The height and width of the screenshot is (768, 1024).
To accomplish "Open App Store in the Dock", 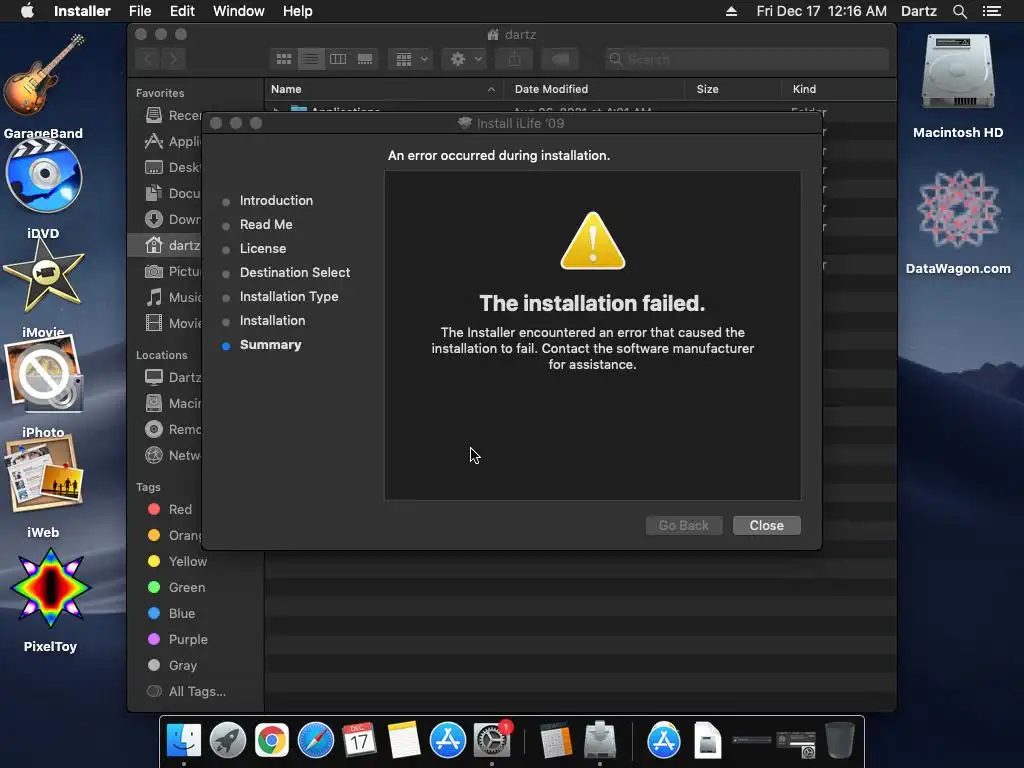I will [x=448, y=741].
